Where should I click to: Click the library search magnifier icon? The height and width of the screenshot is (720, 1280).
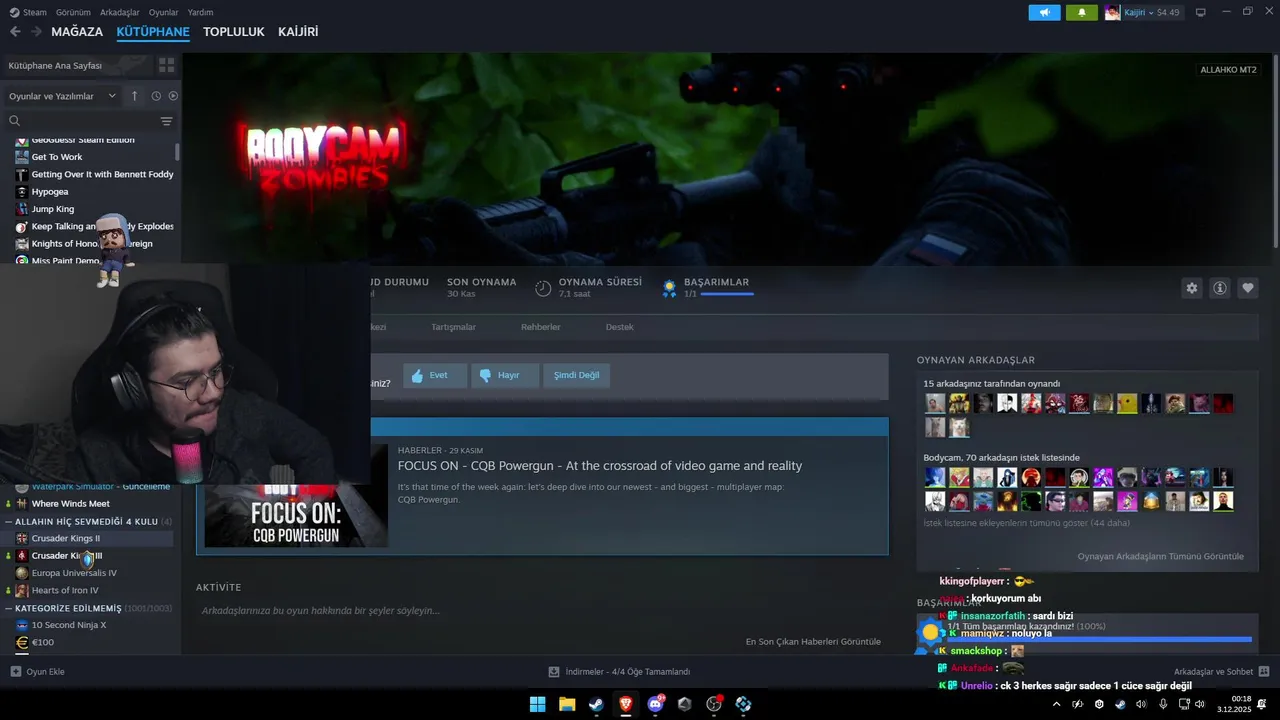(14, 121)
